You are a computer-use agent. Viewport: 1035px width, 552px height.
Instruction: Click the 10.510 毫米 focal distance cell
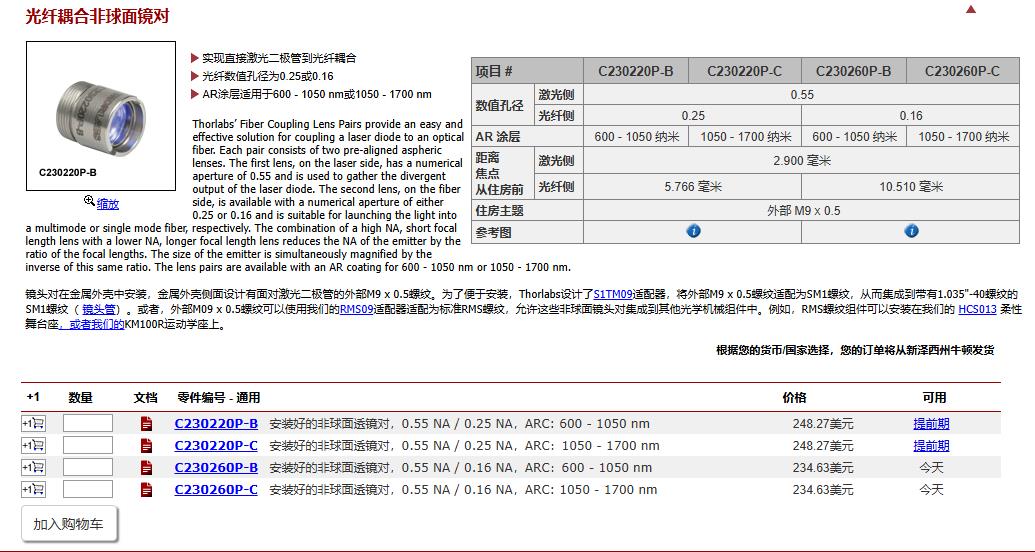coord(910,187)
